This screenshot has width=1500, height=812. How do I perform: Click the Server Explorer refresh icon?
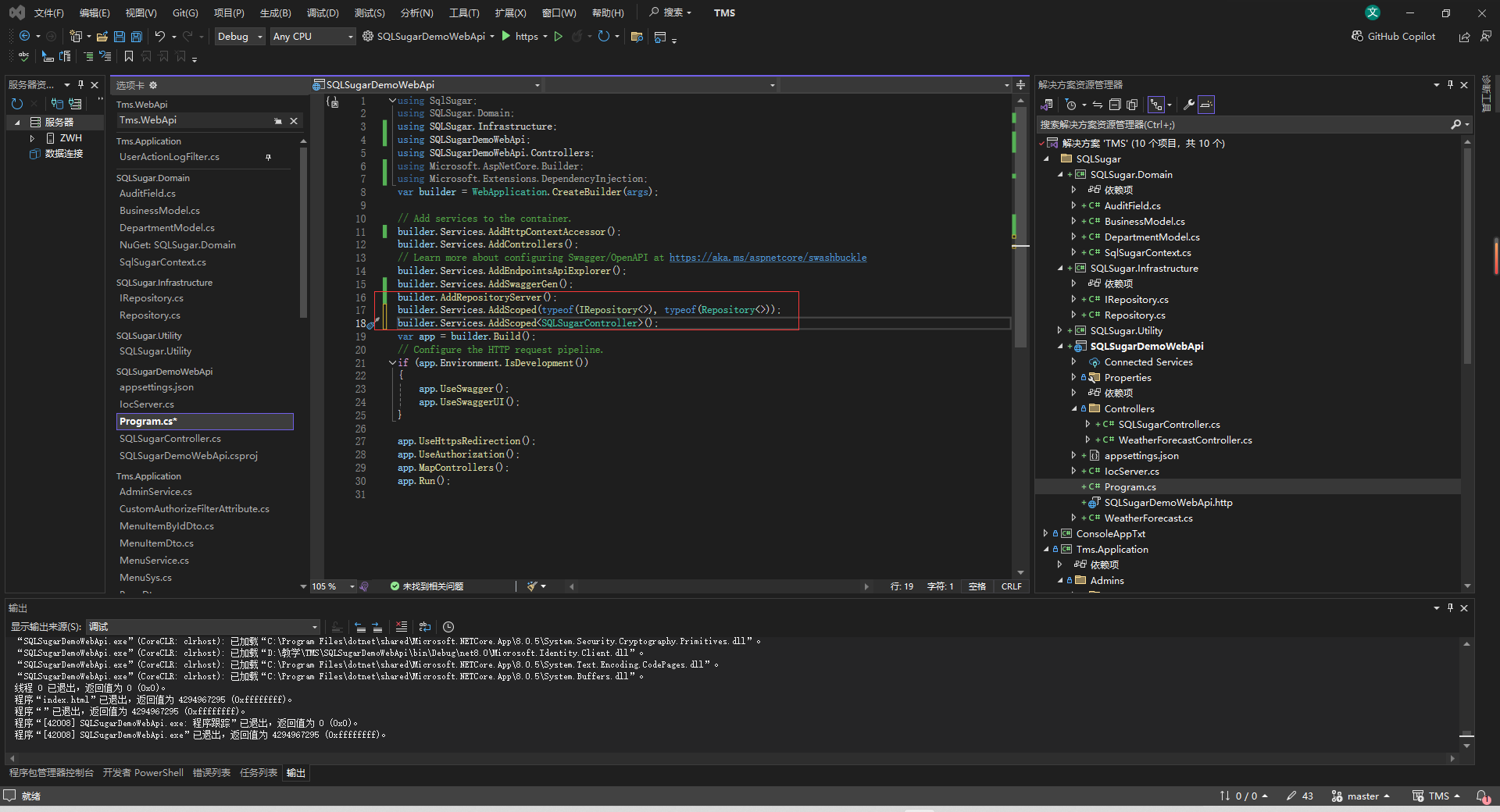point(17,103)
